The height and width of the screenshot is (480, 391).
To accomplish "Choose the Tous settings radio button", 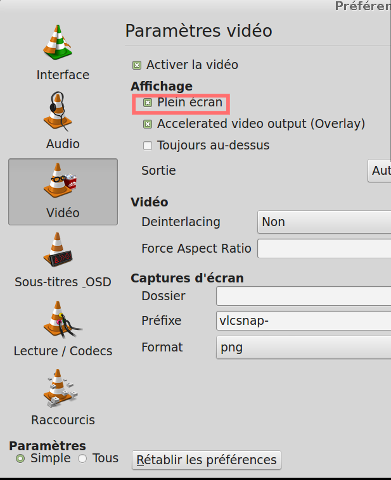I will (82, 459).
